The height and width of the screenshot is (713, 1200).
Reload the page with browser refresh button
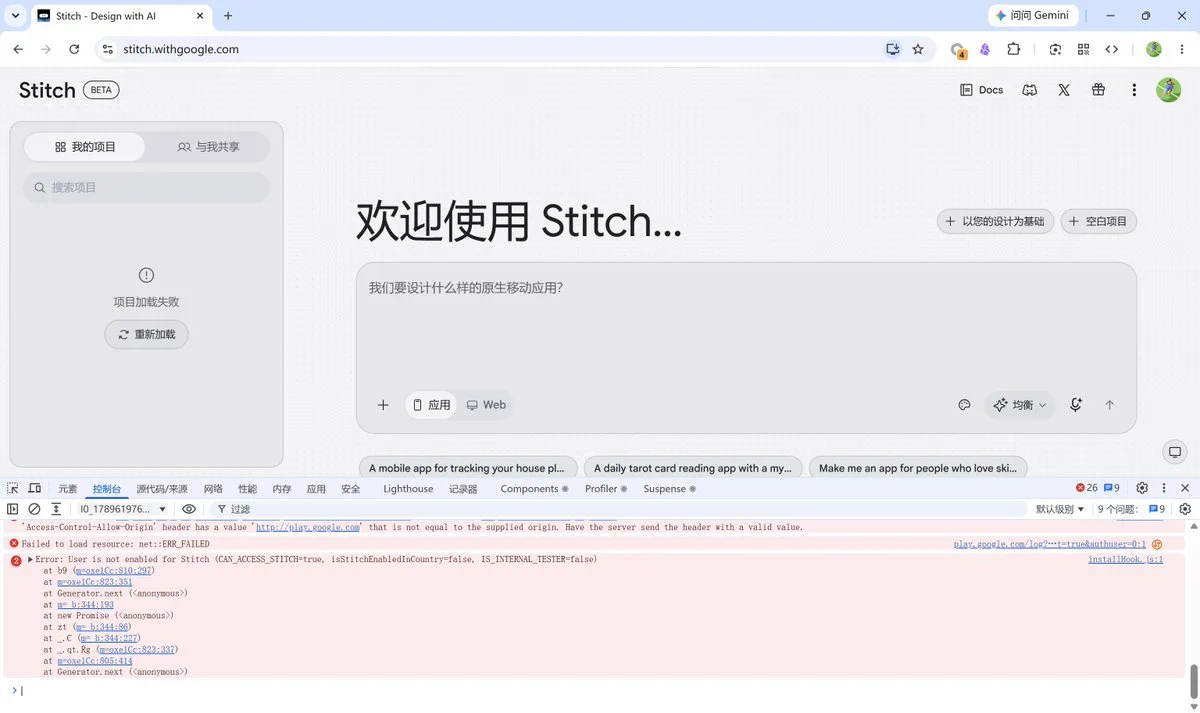click(74, 49)
